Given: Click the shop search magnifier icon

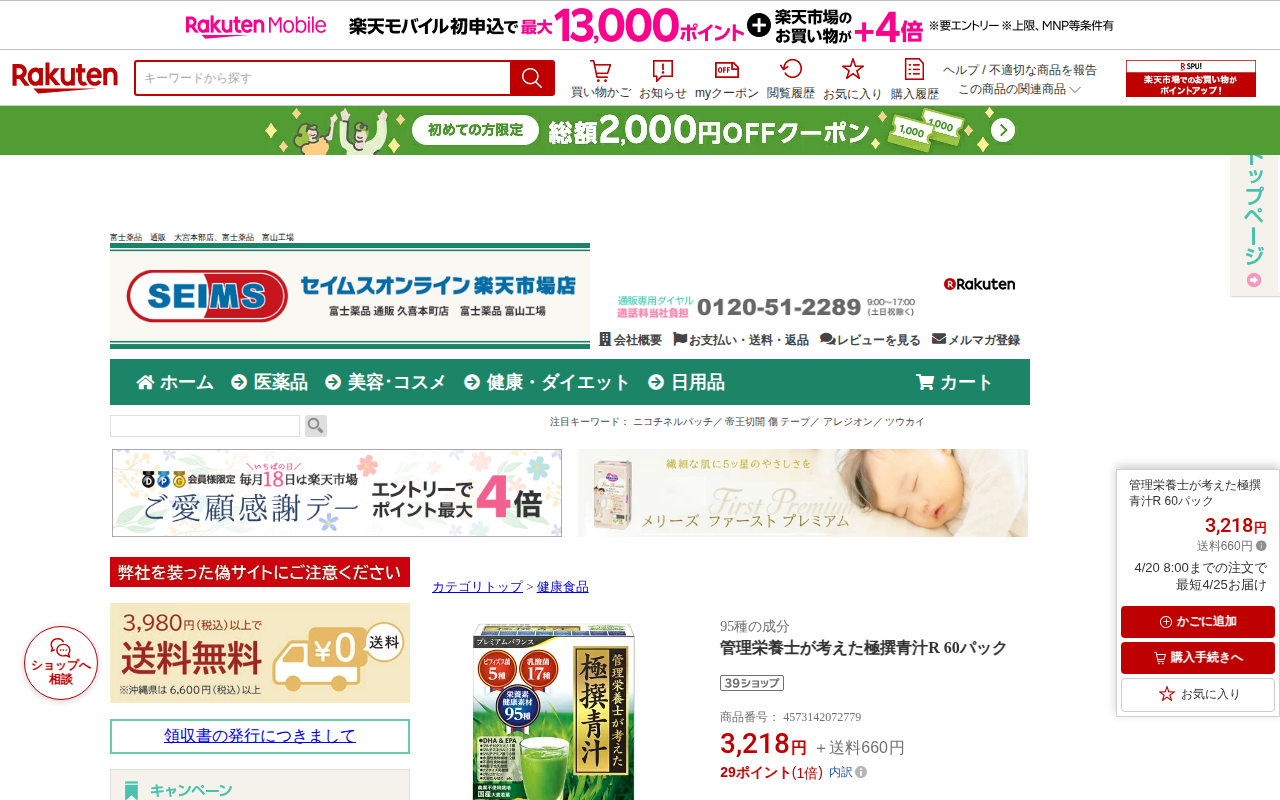Looking at the screenshot, I should pyautogui.click(x=316, y=426).
